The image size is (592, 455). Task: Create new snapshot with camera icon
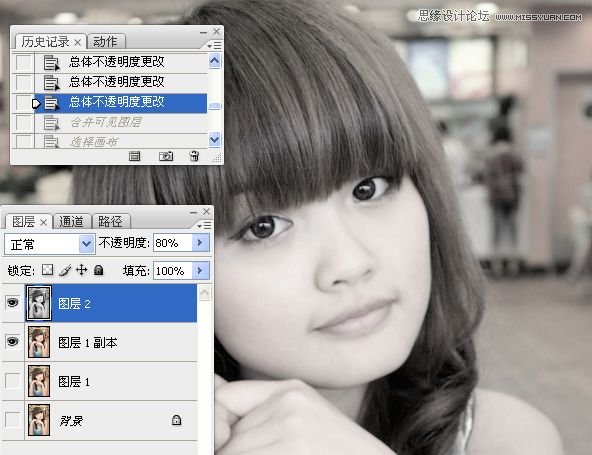click(x=166, y=156)
